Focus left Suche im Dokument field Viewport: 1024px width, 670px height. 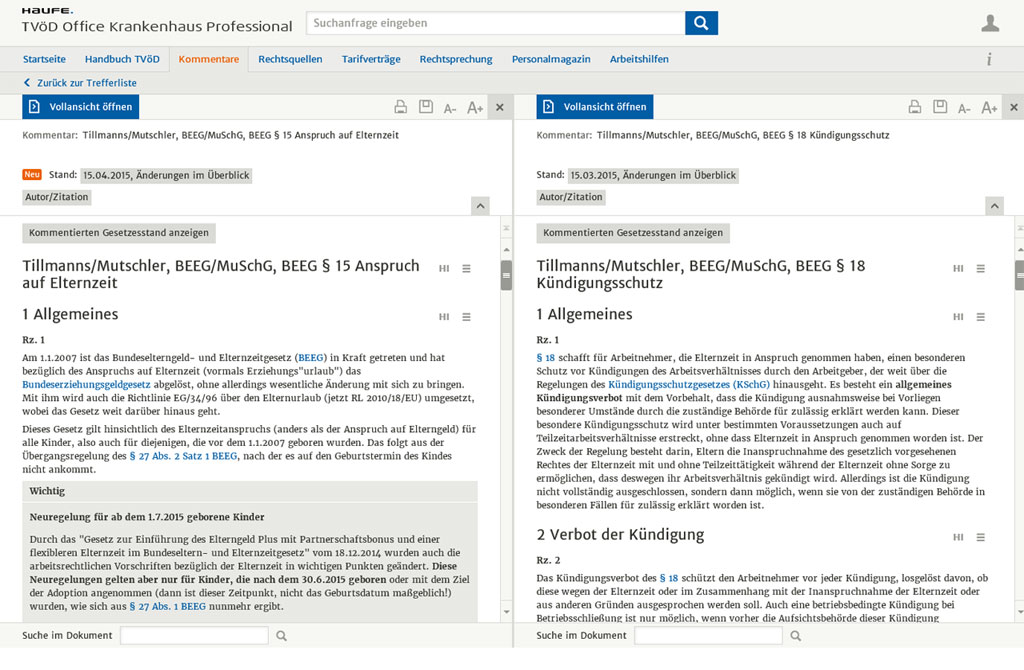click(194, 635)
